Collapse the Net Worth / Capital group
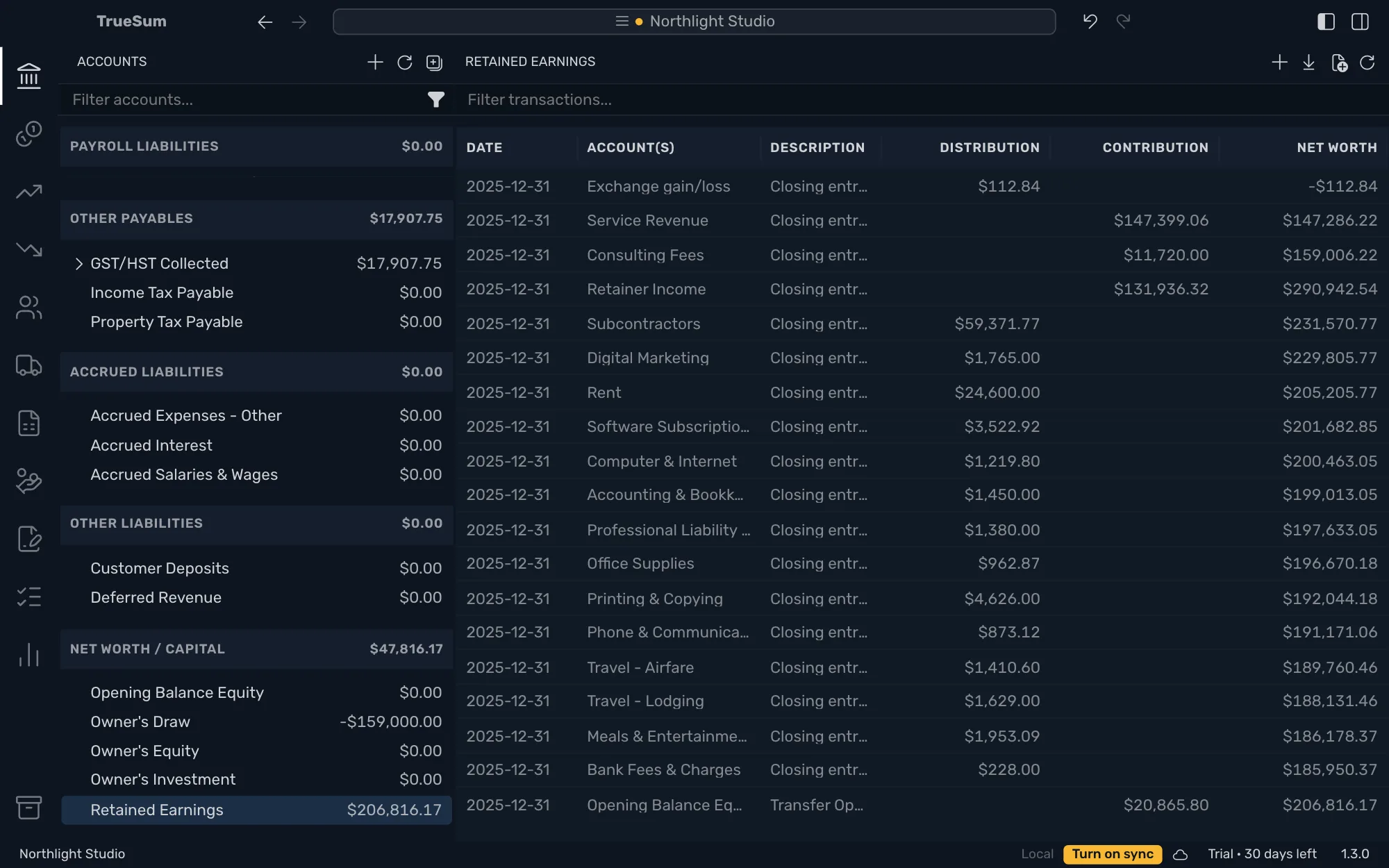This screenshot has width=1389, height=868. pos(256,649)
